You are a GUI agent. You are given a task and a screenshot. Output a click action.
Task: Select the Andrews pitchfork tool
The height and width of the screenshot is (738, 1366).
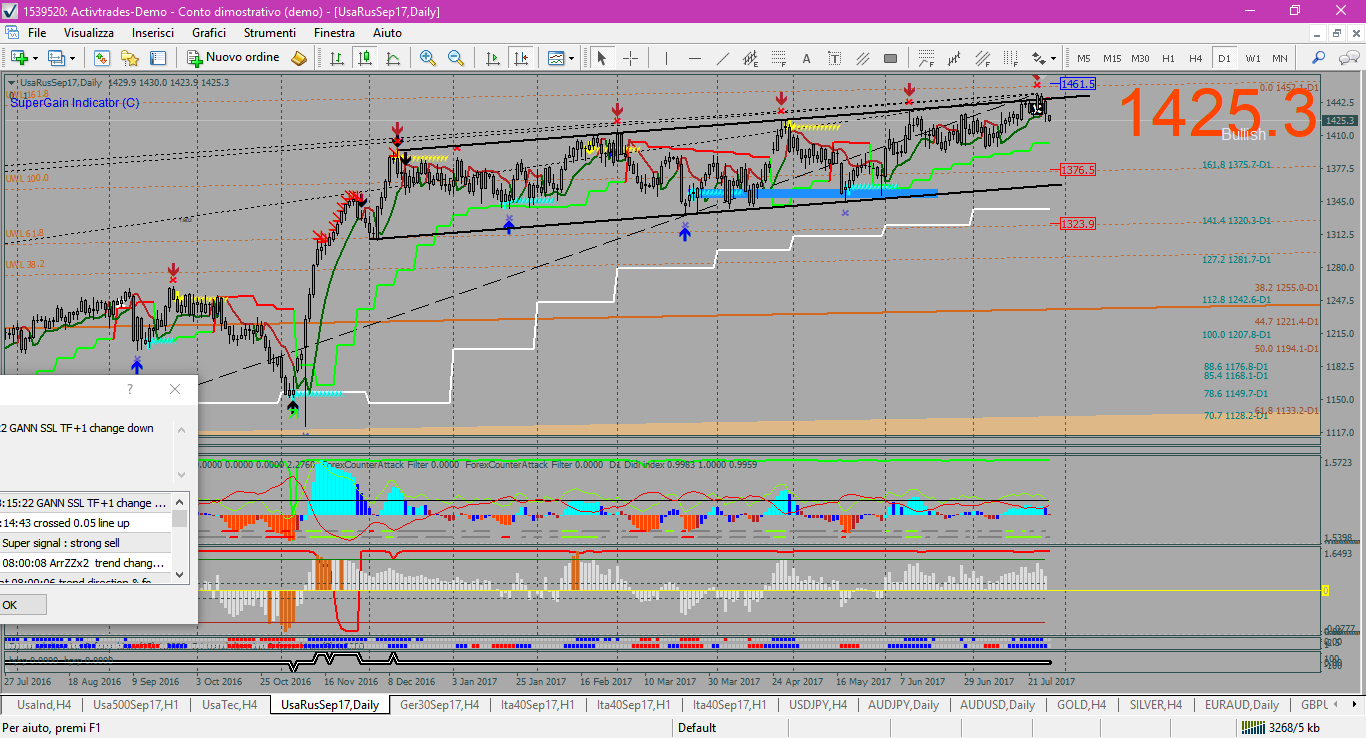tap(956, 58)
